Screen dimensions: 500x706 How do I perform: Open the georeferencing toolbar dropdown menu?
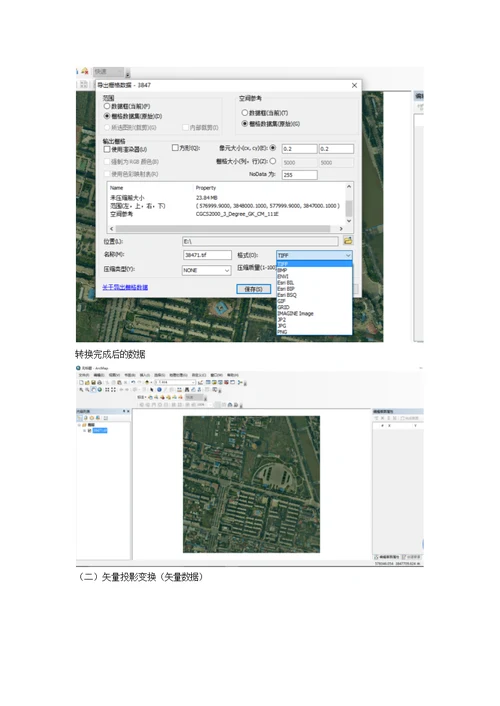click(x=141, y=397)
